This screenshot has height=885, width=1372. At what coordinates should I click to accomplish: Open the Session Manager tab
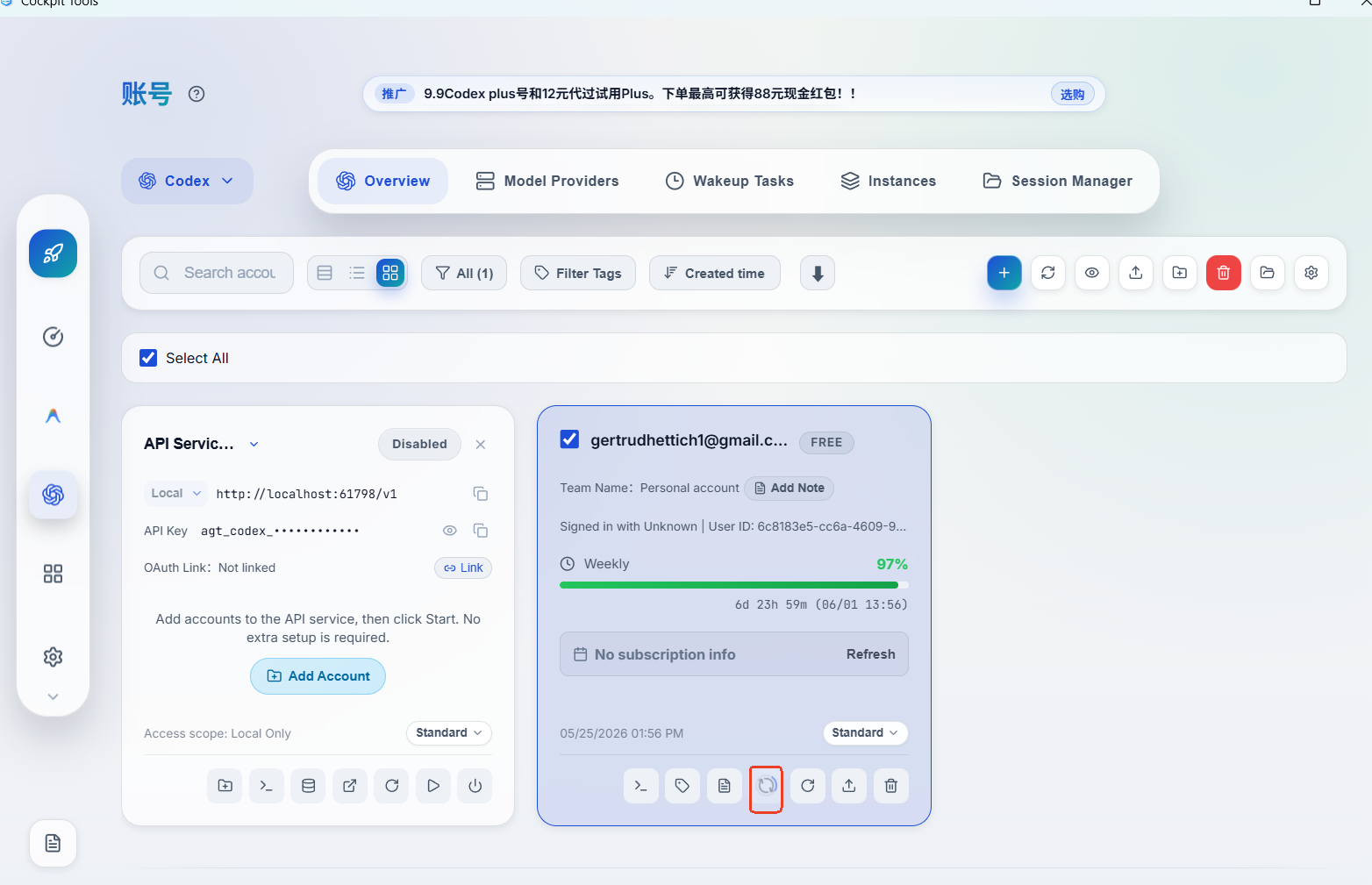point(1058,181)
